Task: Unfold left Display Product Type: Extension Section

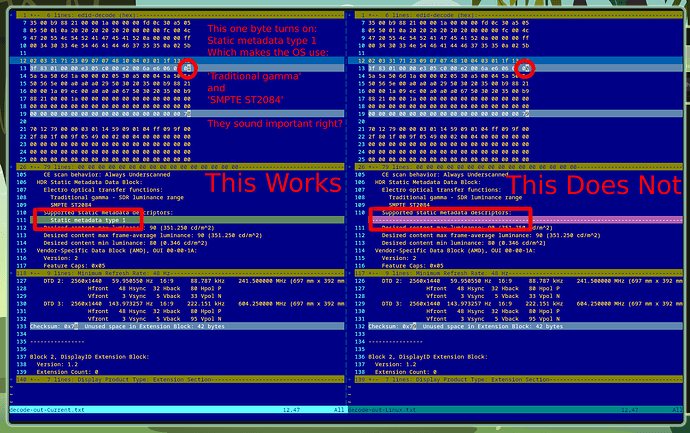Action: coord(180,379)
